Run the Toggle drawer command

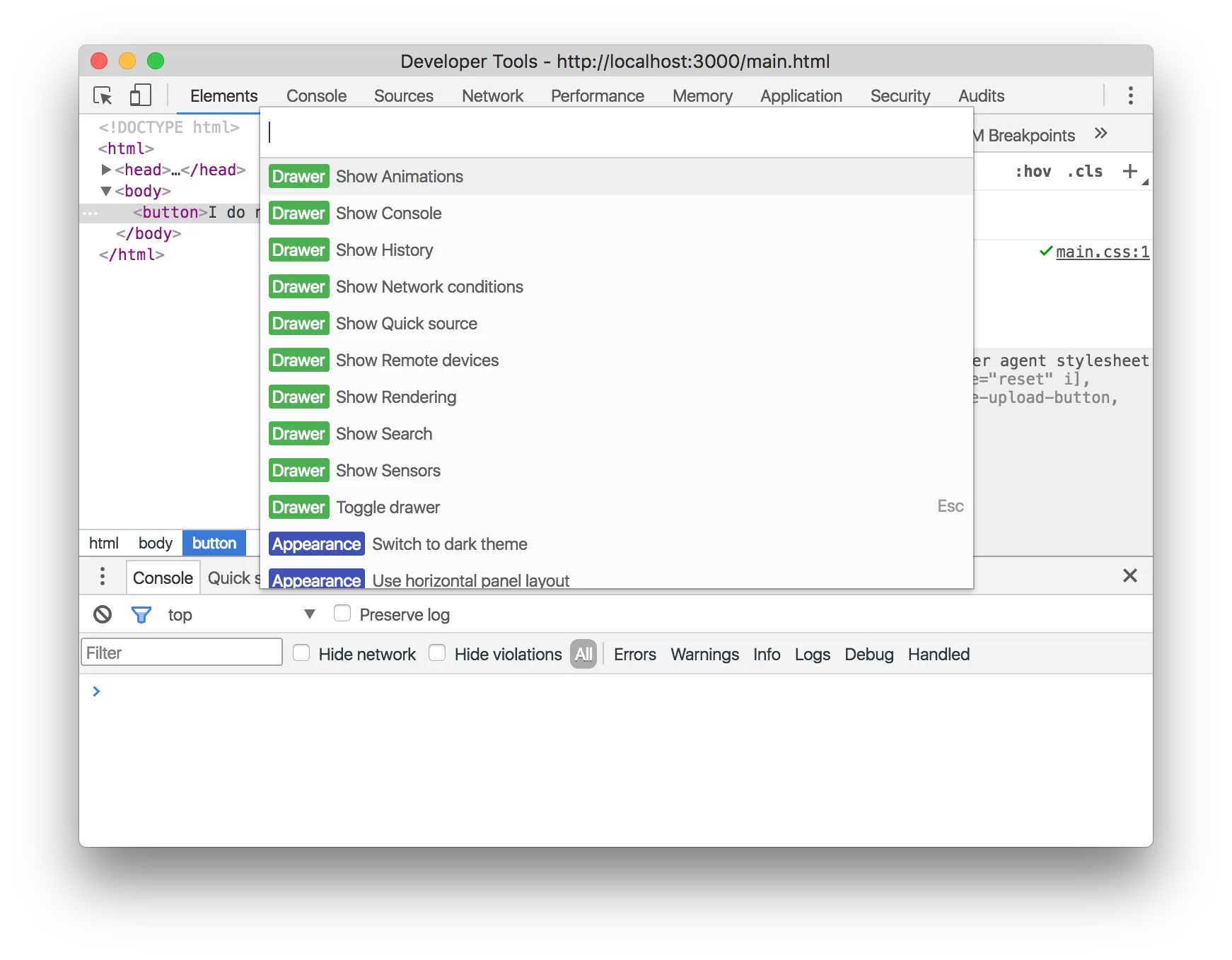[x=617, y=508]
